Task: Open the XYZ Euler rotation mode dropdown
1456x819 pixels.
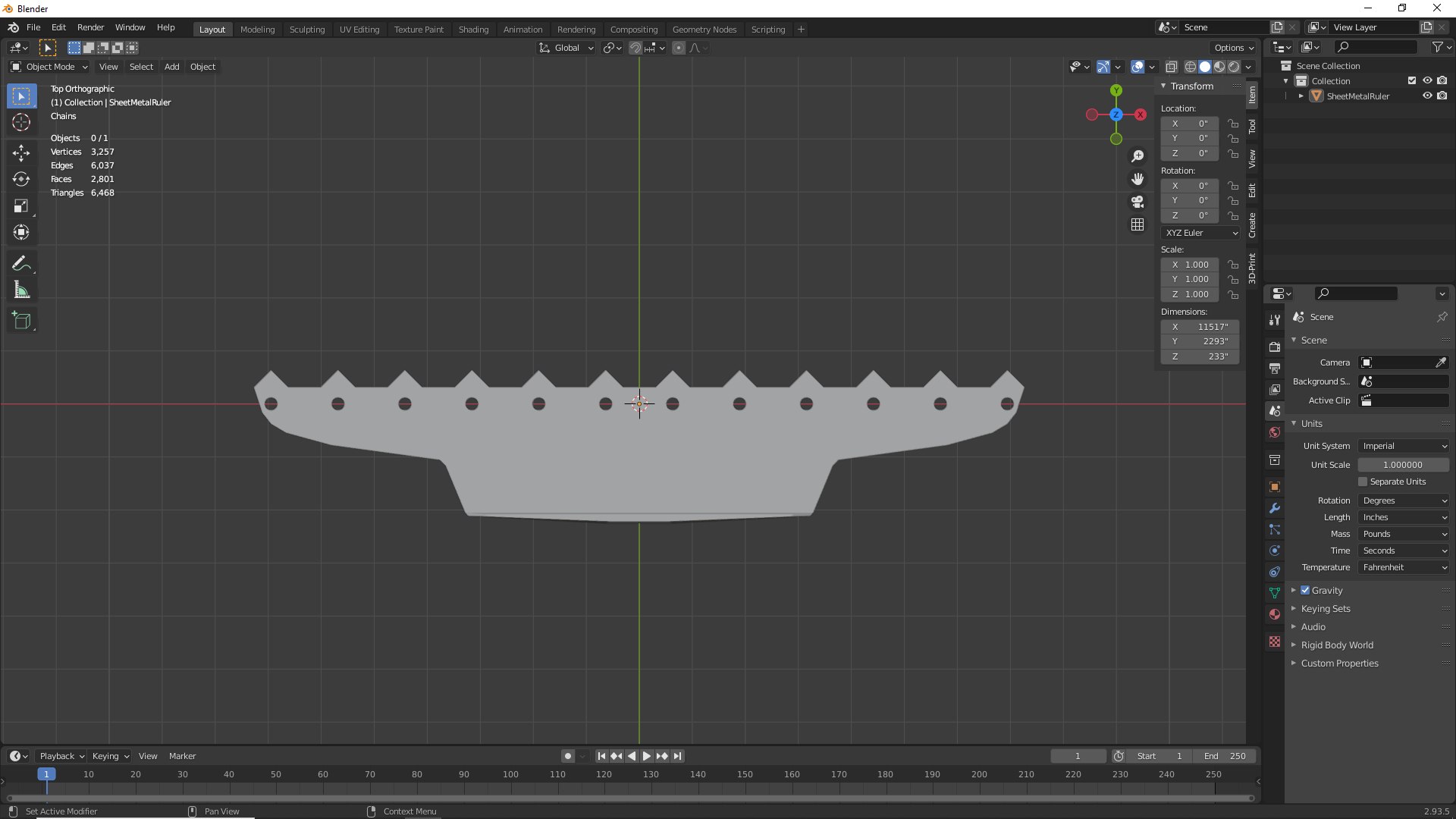Action: point(1201,233)
